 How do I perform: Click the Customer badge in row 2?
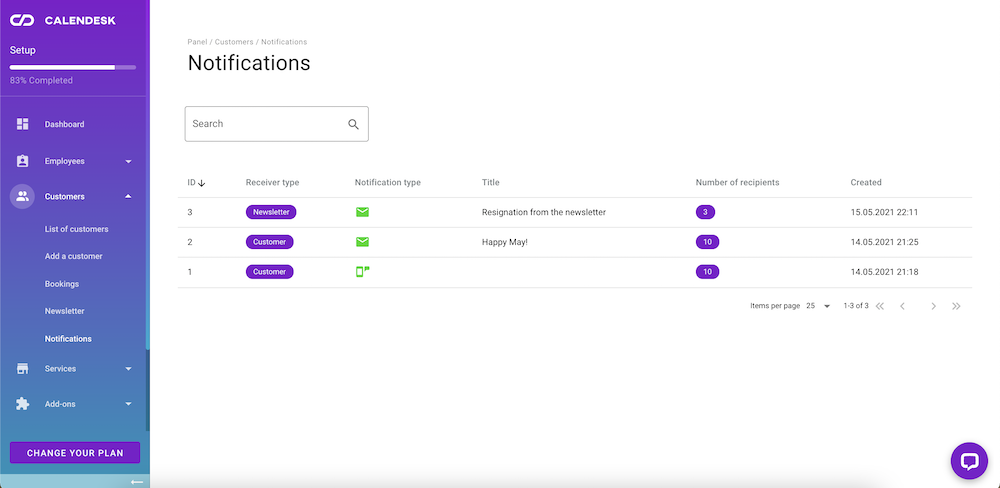(x=270, y=242)
